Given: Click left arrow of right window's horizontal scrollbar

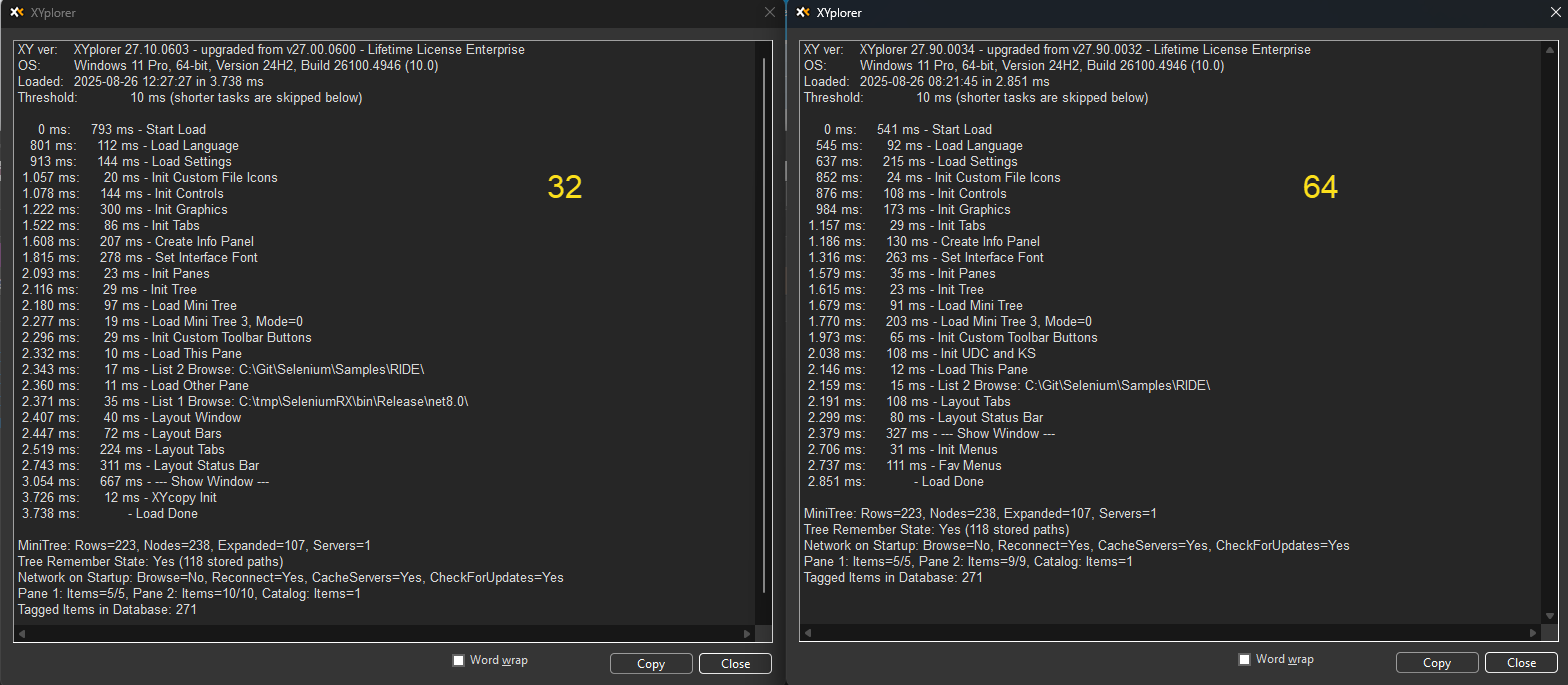Looking at the screenshot, I should click(x=808, y=633).
